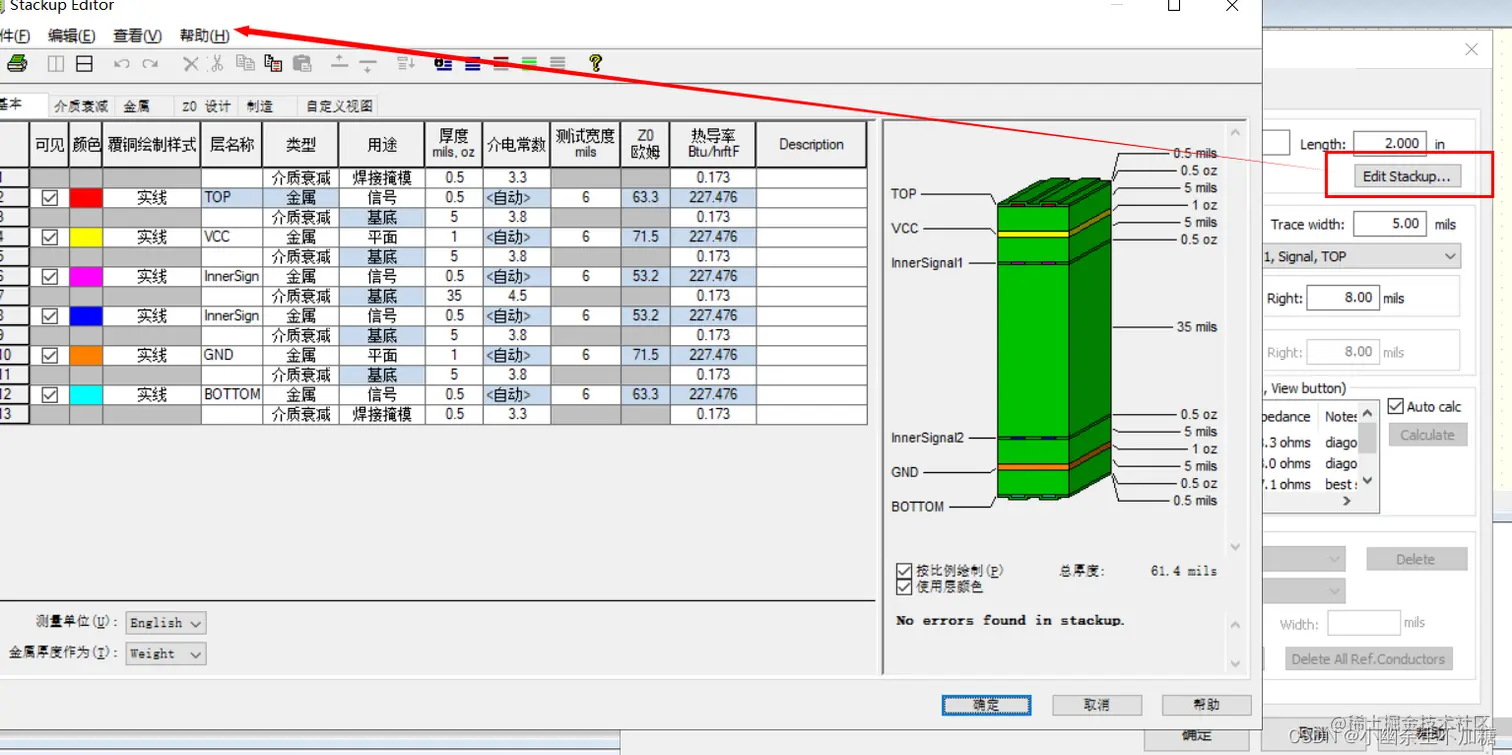This screenshot has width=1512, height=755.
Task: Click scroll-down arrow in impedance notes list
Action: point(1368,481)
